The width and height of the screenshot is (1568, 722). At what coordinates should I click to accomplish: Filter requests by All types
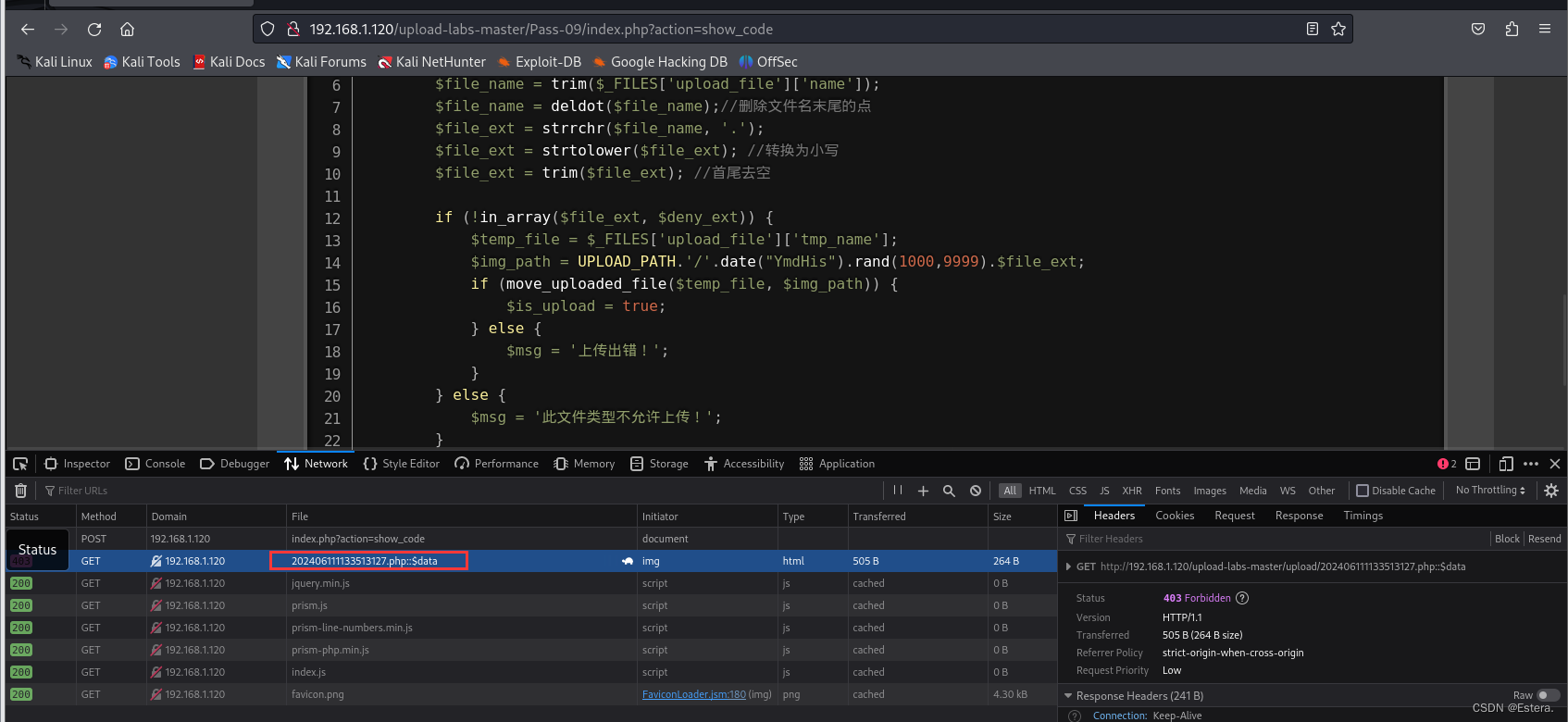[1010, 491]
